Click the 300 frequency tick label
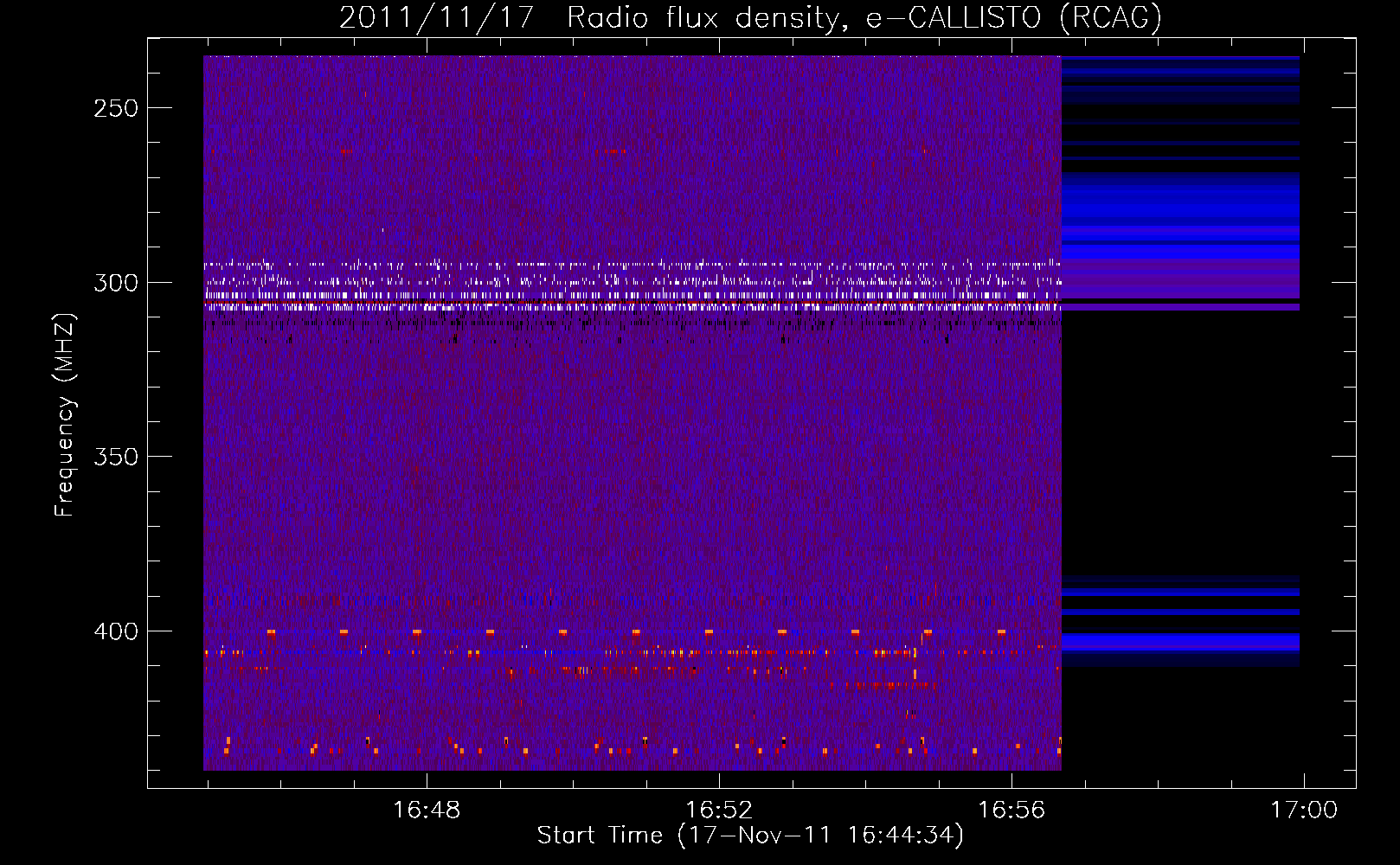Screen dimensions: 1400x865 click(116, 283)
